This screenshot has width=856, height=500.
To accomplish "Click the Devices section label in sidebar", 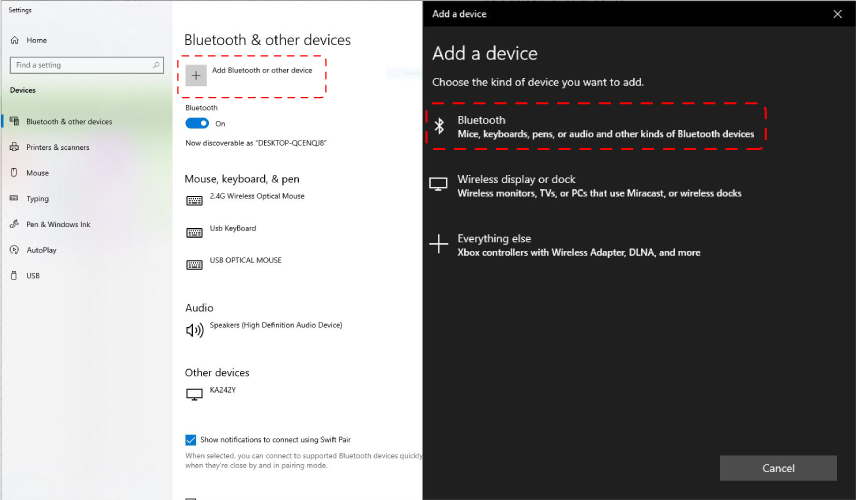I will click(23, 90).
